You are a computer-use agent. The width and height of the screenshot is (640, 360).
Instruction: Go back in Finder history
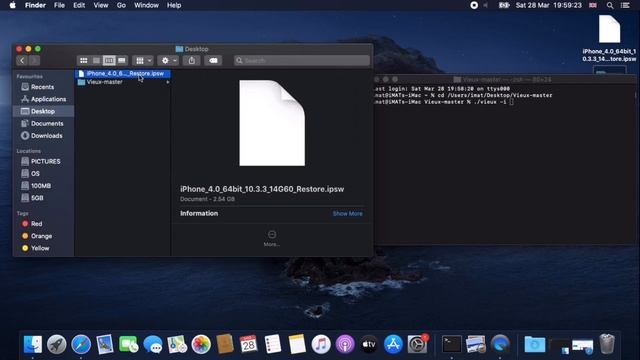[x=22, y=60]
